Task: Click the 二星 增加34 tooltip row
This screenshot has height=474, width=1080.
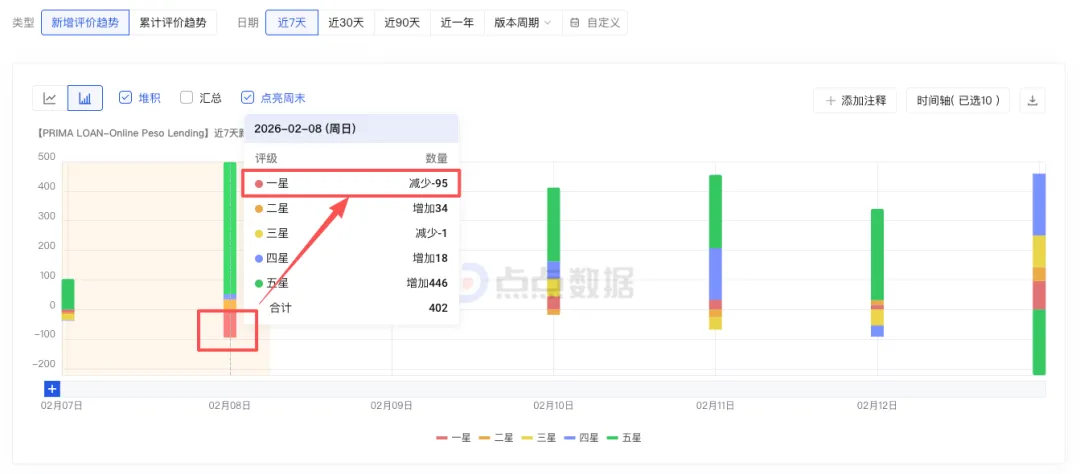Action: (x=351, y=209)
